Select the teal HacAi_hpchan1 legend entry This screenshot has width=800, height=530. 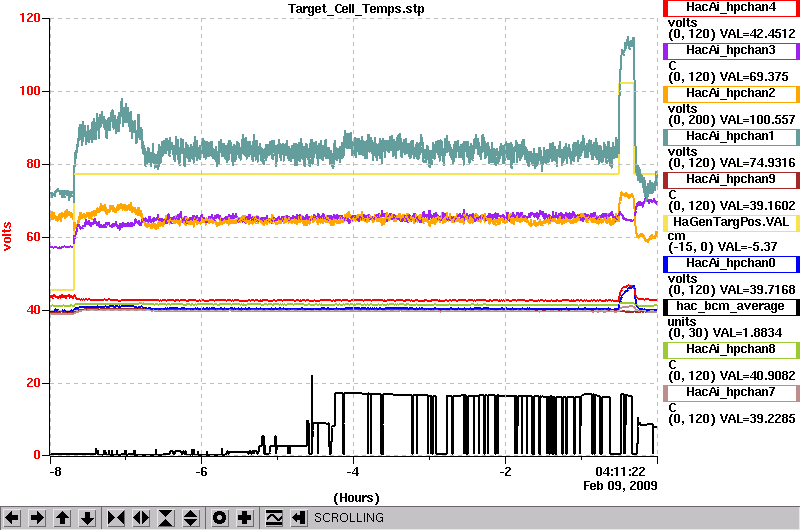[731, 137]
